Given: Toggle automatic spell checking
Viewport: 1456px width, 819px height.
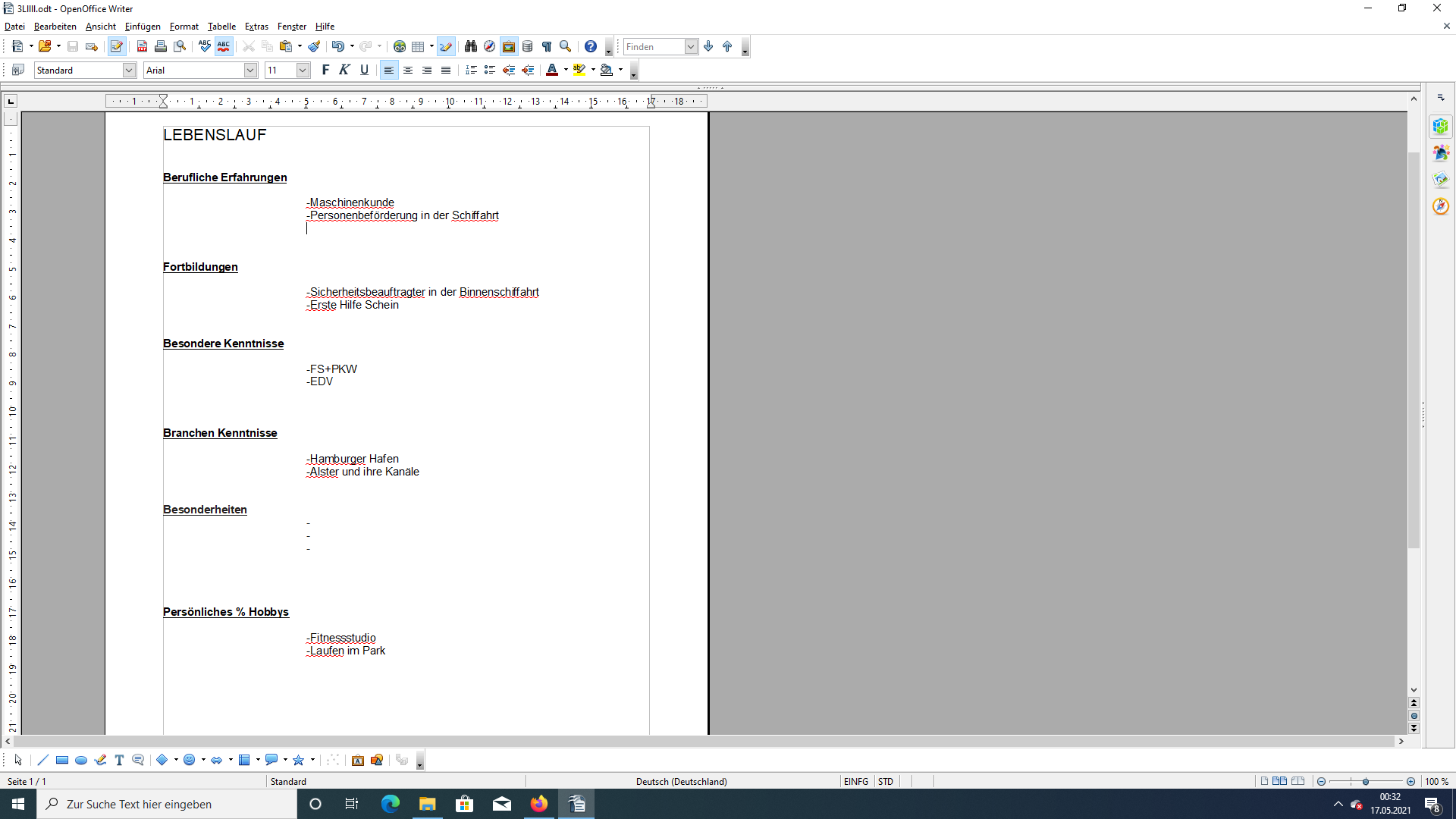Looking at the screenshot, I should pyautogui.click(x=224, y=47).
